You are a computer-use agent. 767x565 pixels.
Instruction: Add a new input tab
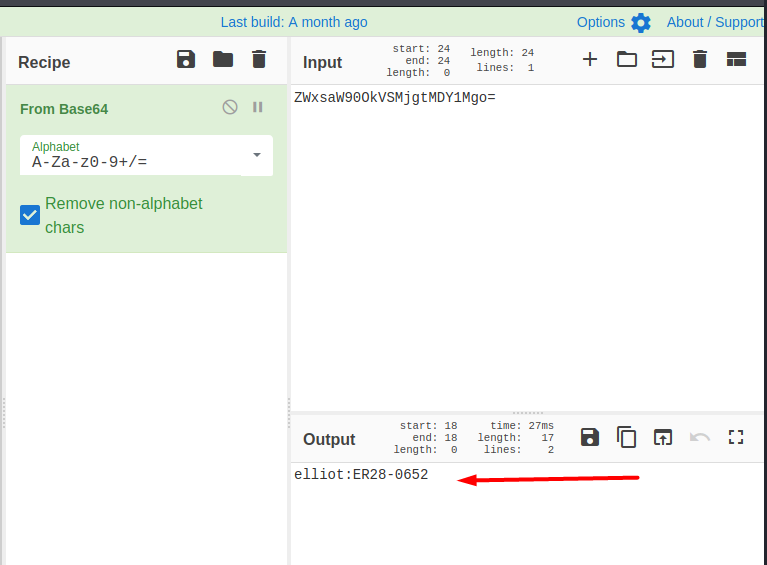click(590, 59)
